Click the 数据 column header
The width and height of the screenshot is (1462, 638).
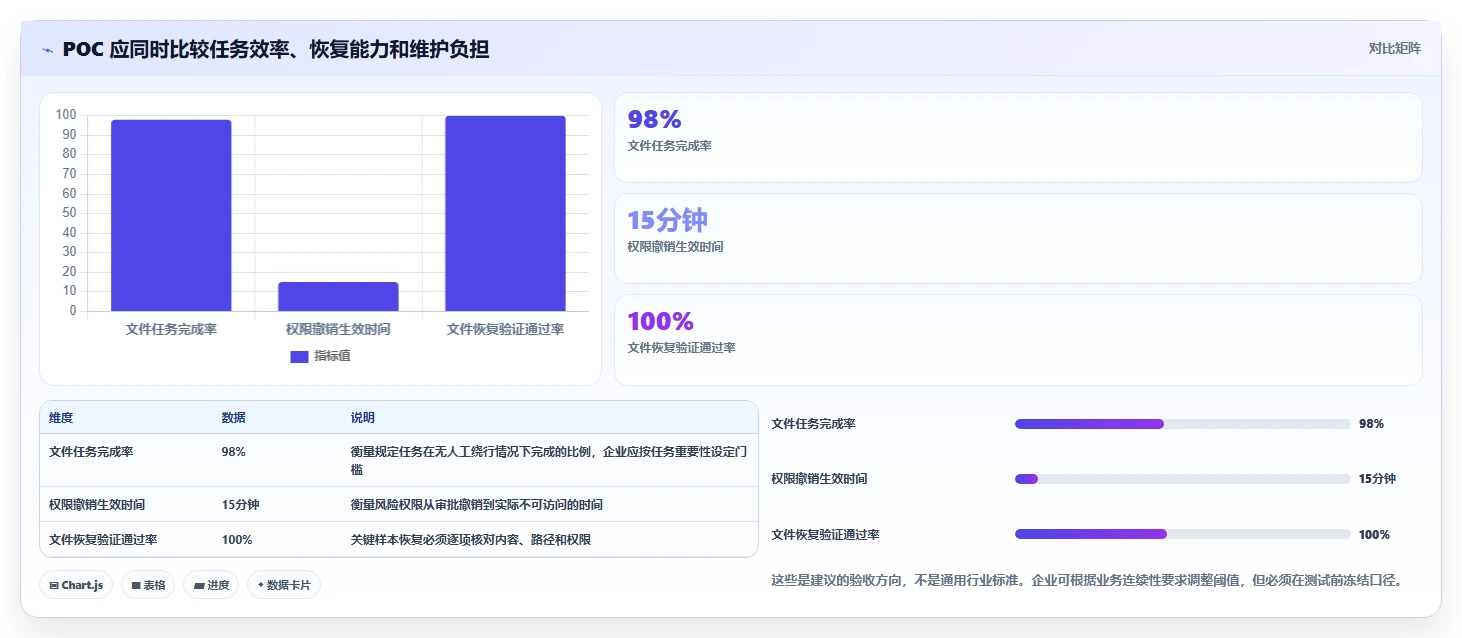coord(233,418)
